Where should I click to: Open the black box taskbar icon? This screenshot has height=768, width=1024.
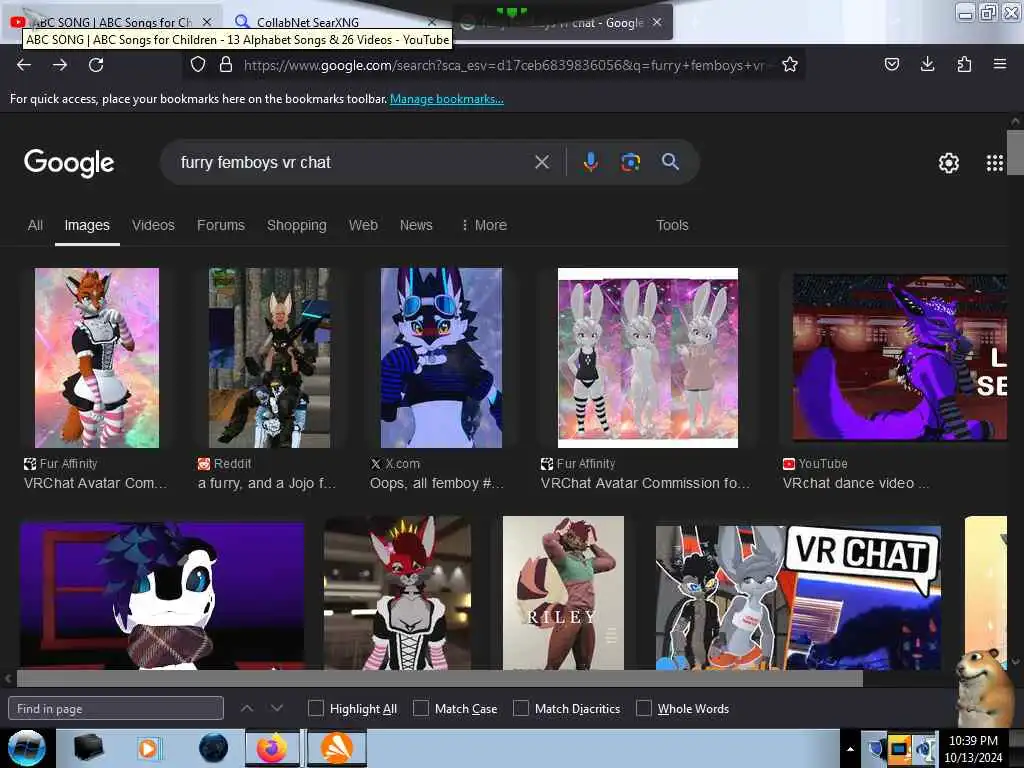(x=89, y=748)
